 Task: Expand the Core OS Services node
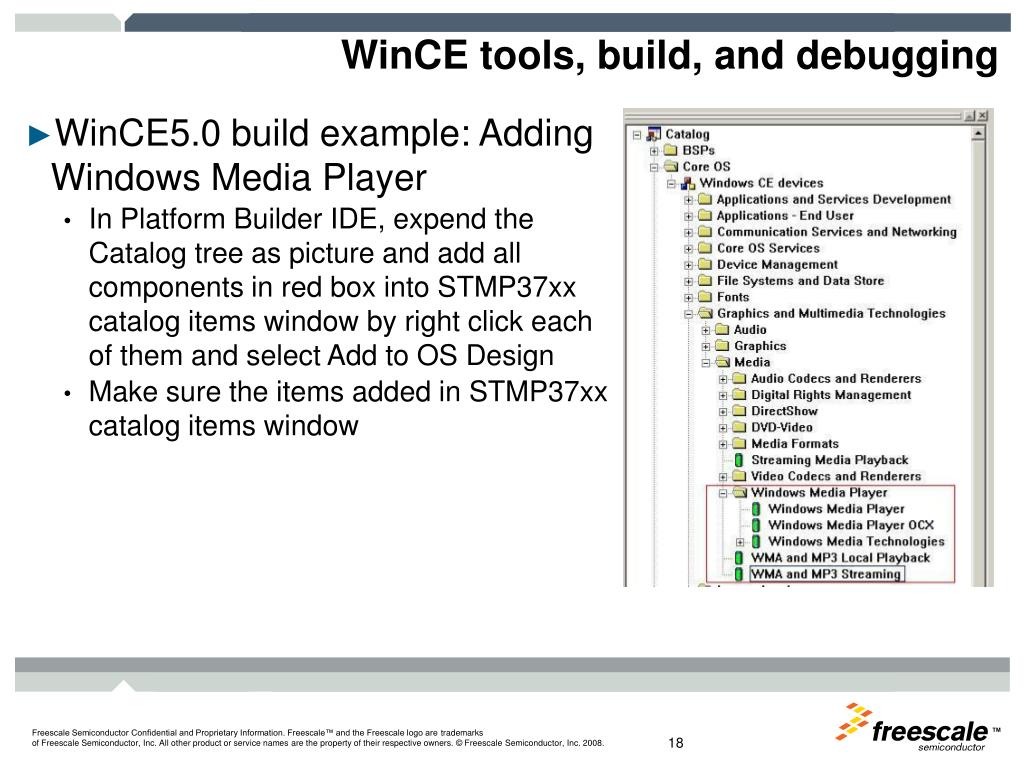(688, 249)
